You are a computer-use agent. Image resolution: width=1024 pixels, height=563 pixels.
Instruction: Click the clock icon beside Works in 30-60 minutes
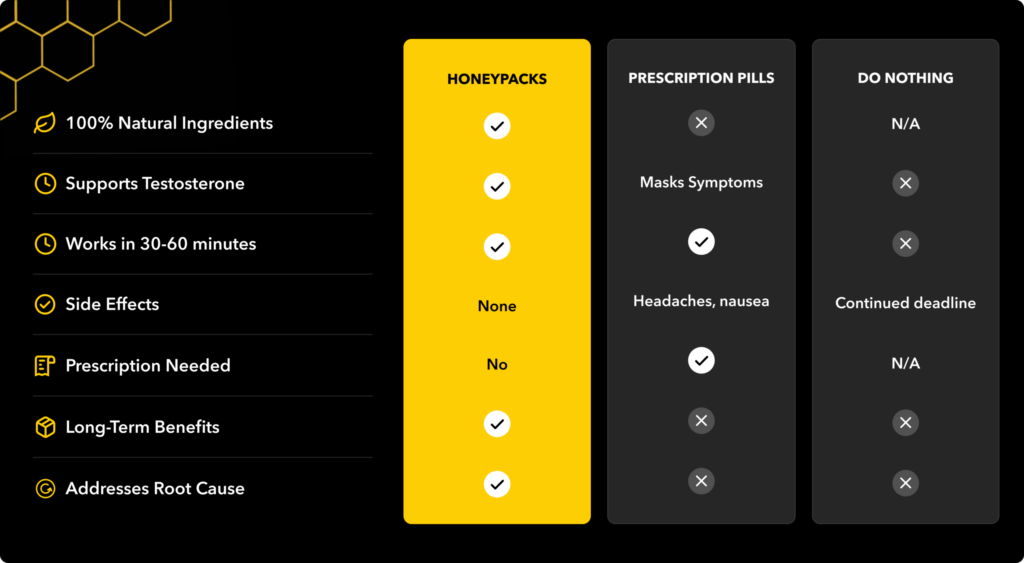click(44, 244)
